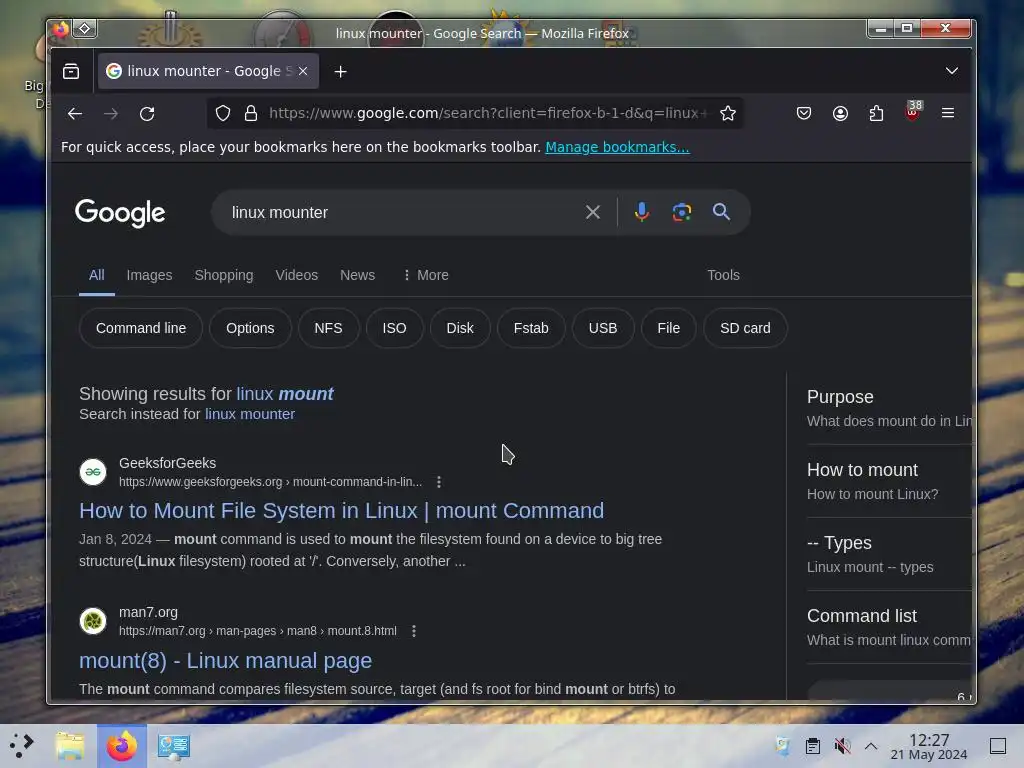Viewport: 1024px width, 768px height.
Task: Filter by the SD card chip
Action: click(745, 328)
